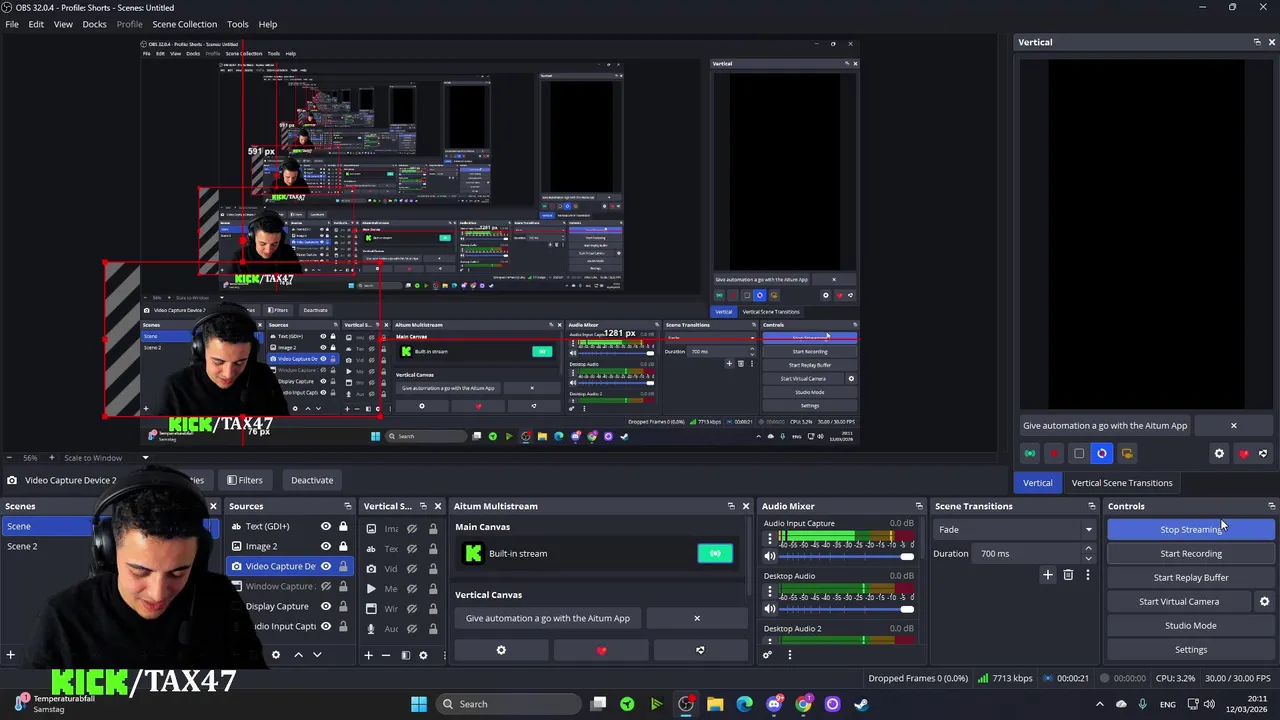1280x720 pixels.
Task: Enable Studio Mode
Action: [x=1191, y=626]
